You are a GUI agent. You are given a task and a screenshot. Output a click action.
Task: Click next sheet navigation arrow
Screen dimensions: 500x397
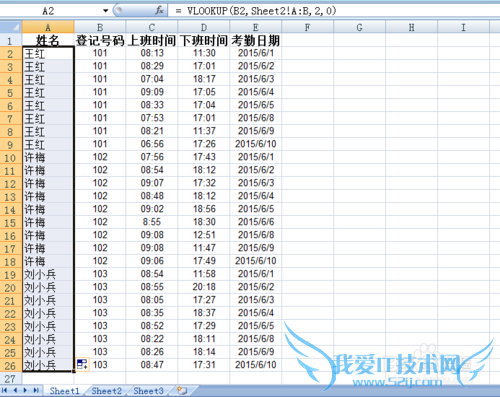pyautogui.click(x=25, y=390)
